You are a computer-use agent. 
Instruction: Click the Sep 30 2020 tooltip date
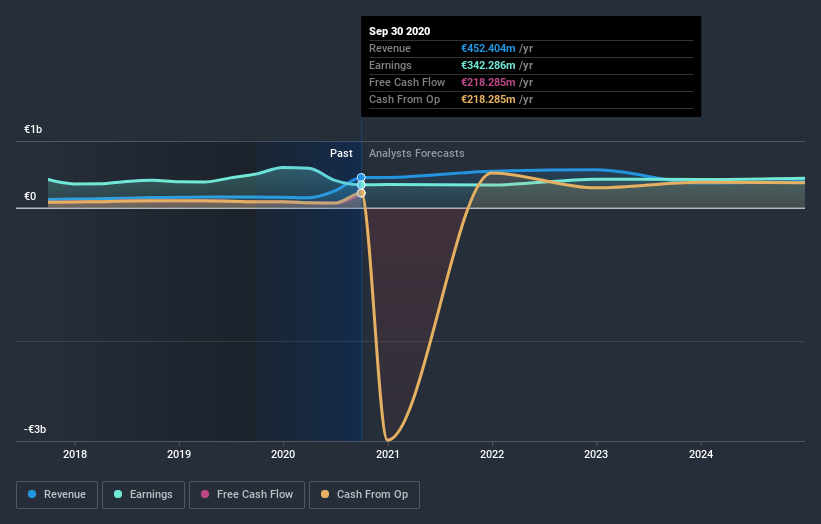click(x=400, y=31)
